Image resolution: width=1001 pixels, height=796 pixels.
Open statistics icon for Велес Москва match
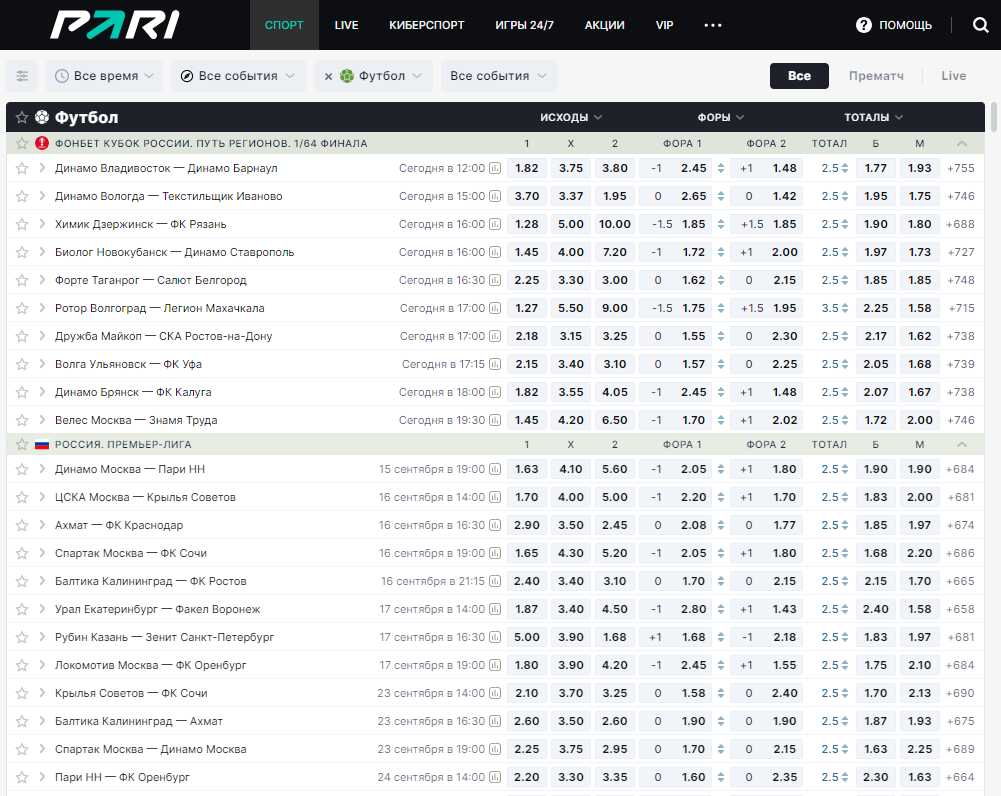495,420
